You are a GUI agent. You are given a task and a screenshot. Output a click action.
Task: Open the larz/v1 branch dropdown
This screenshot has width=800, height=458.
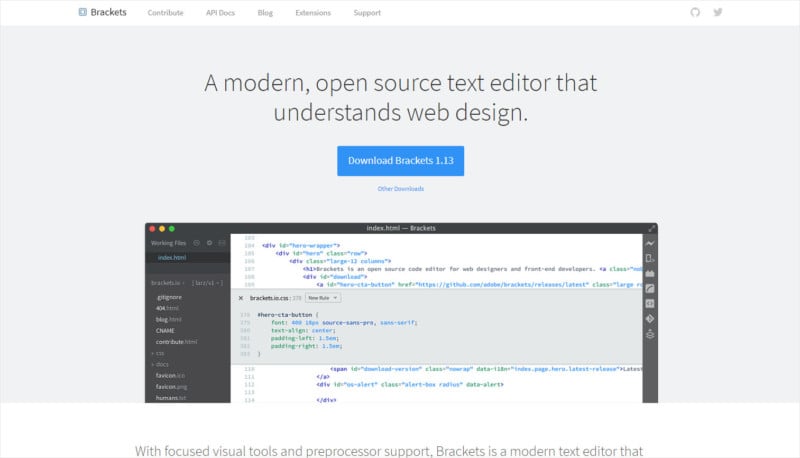[207, 283]
